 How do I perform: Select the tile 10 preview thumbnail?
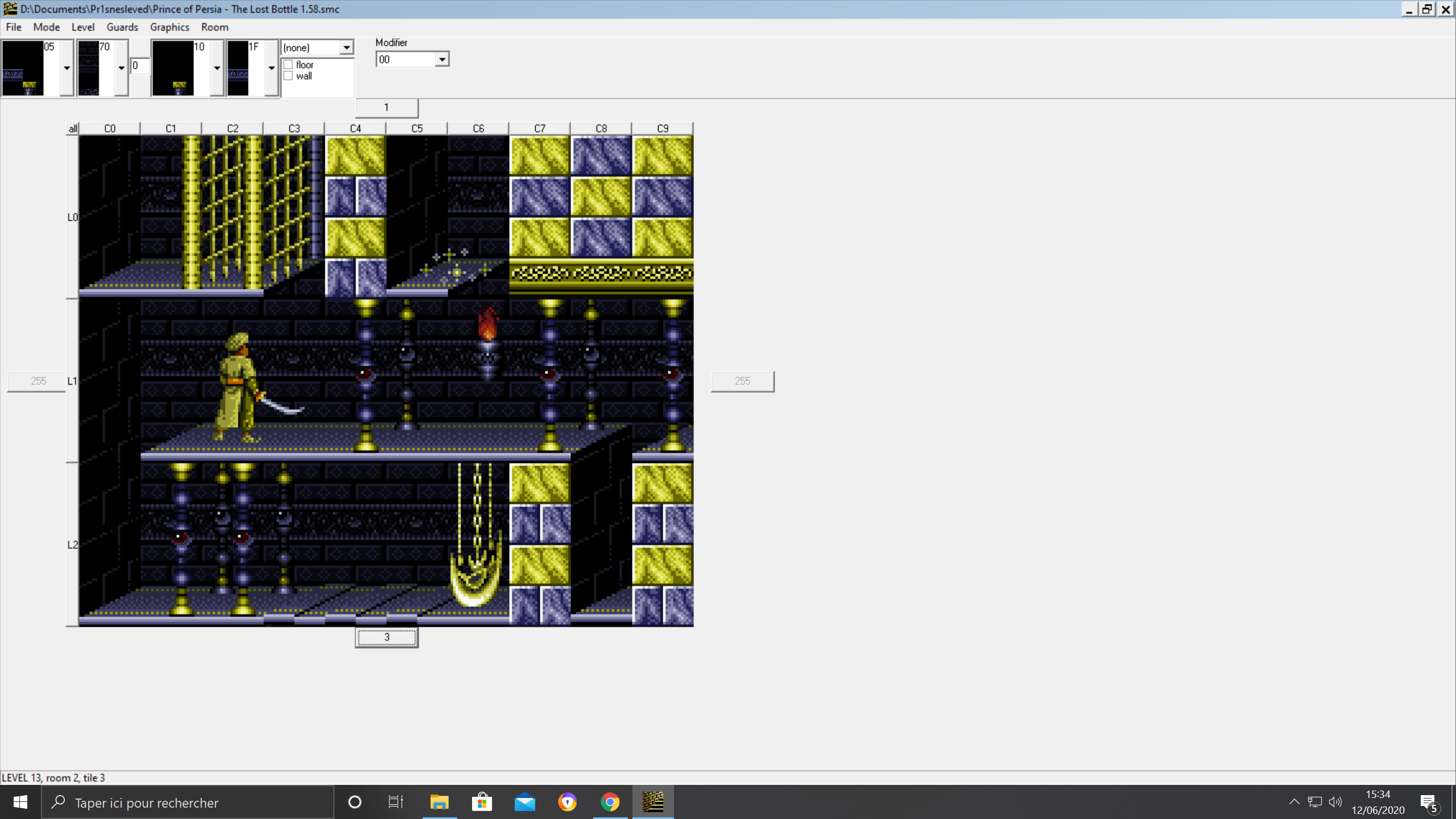(x=173, y=68)
